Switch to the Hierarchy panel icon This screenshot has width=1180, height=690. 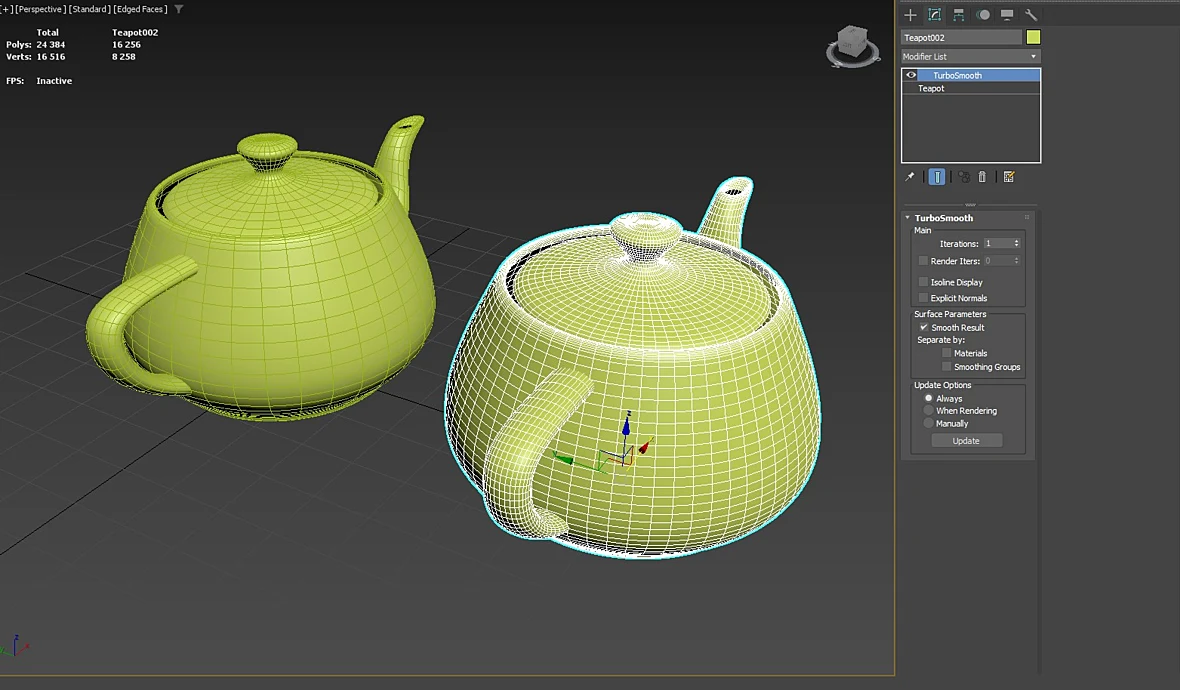959,14
